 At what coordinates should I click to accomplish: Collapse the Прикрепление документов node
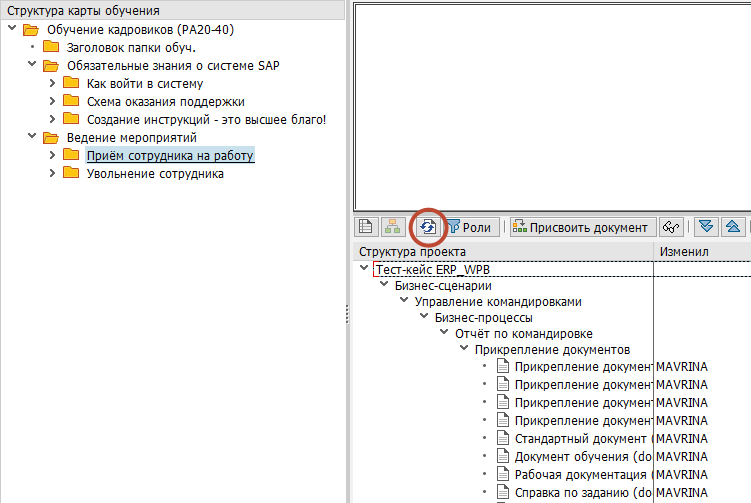[464, 348]
